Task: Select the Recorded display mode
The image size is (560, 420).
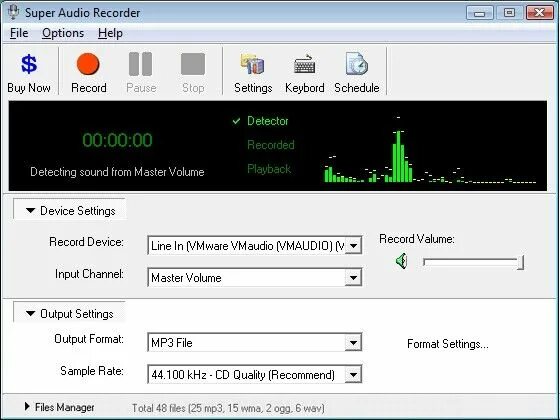Action: tap(271, 145)
